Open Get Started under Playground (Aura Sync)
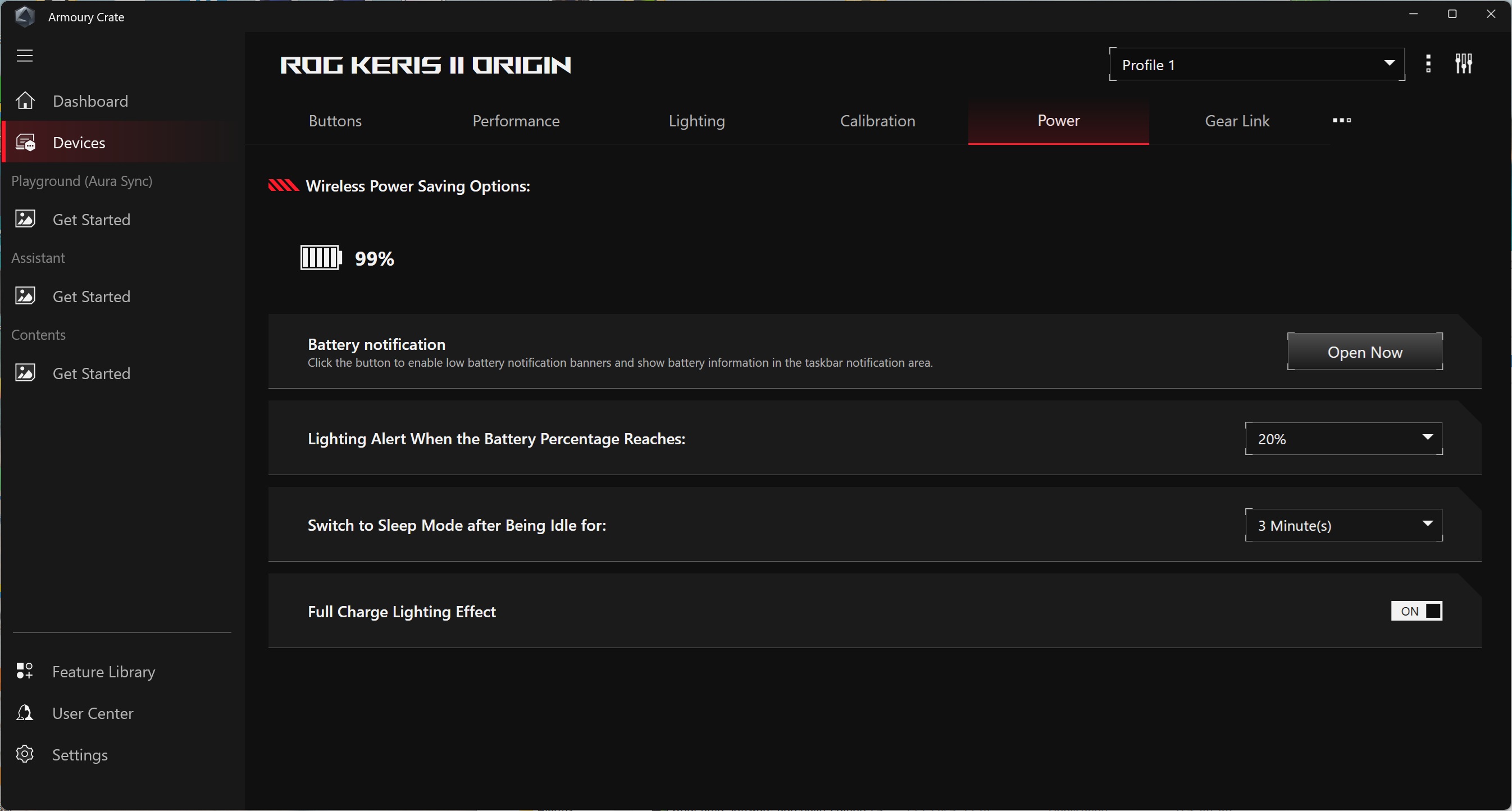This screenshot has width=1512, height=811. point(122,220)
